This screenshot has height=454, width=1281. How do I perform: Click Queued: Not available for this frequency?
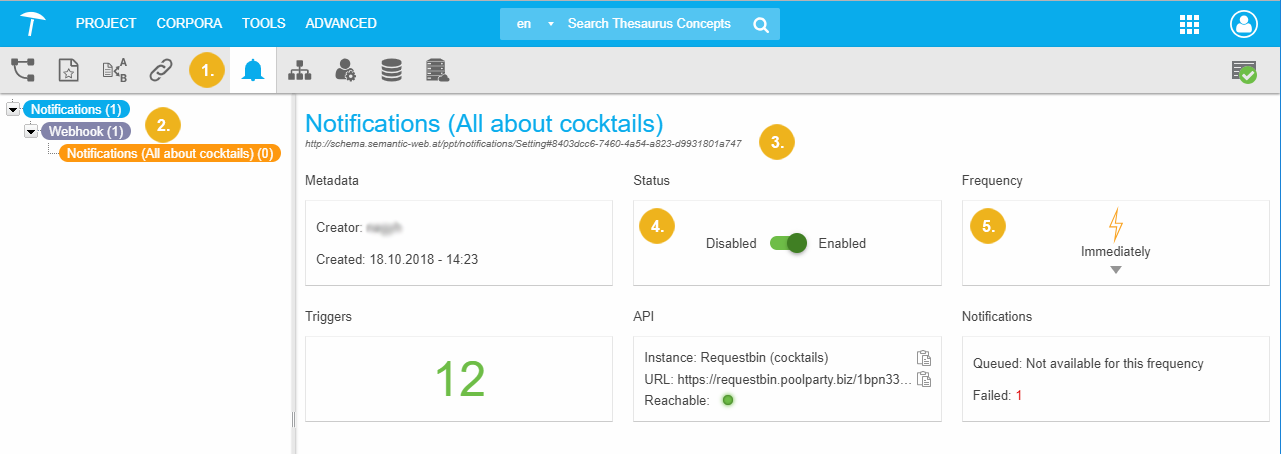click(1088, 364)
